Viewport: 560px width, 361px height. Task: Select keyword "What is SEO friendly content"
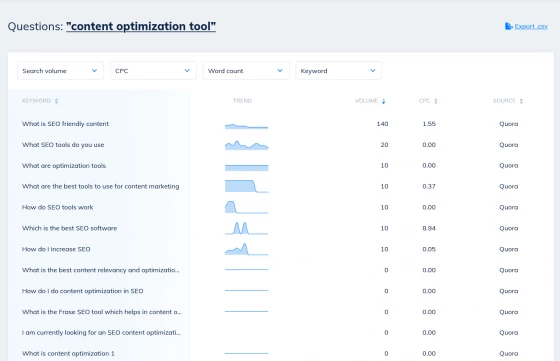pos(65,124)
